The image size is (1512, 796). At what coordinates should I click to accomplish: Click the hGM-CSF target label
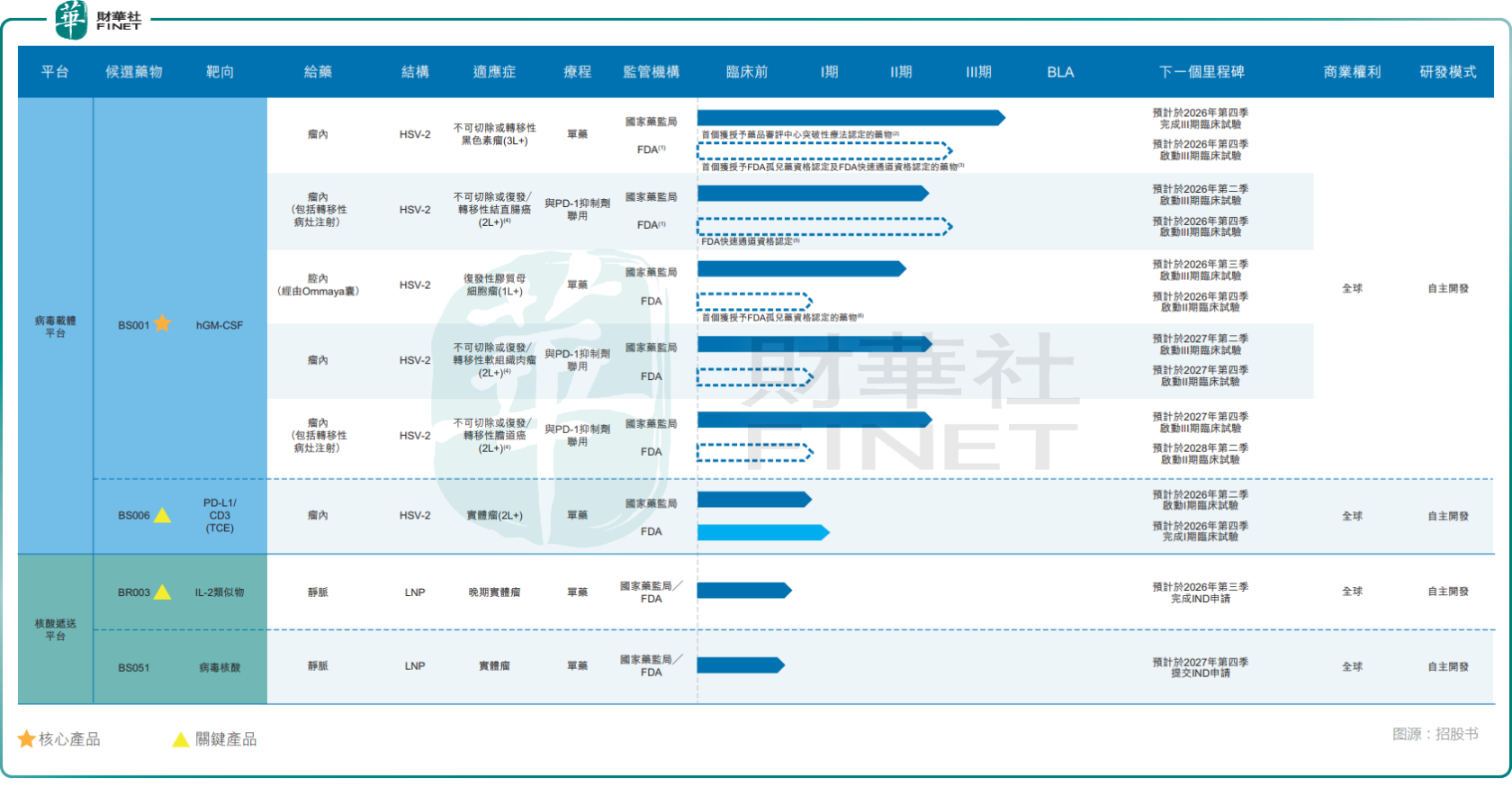(x=220, y=325)
